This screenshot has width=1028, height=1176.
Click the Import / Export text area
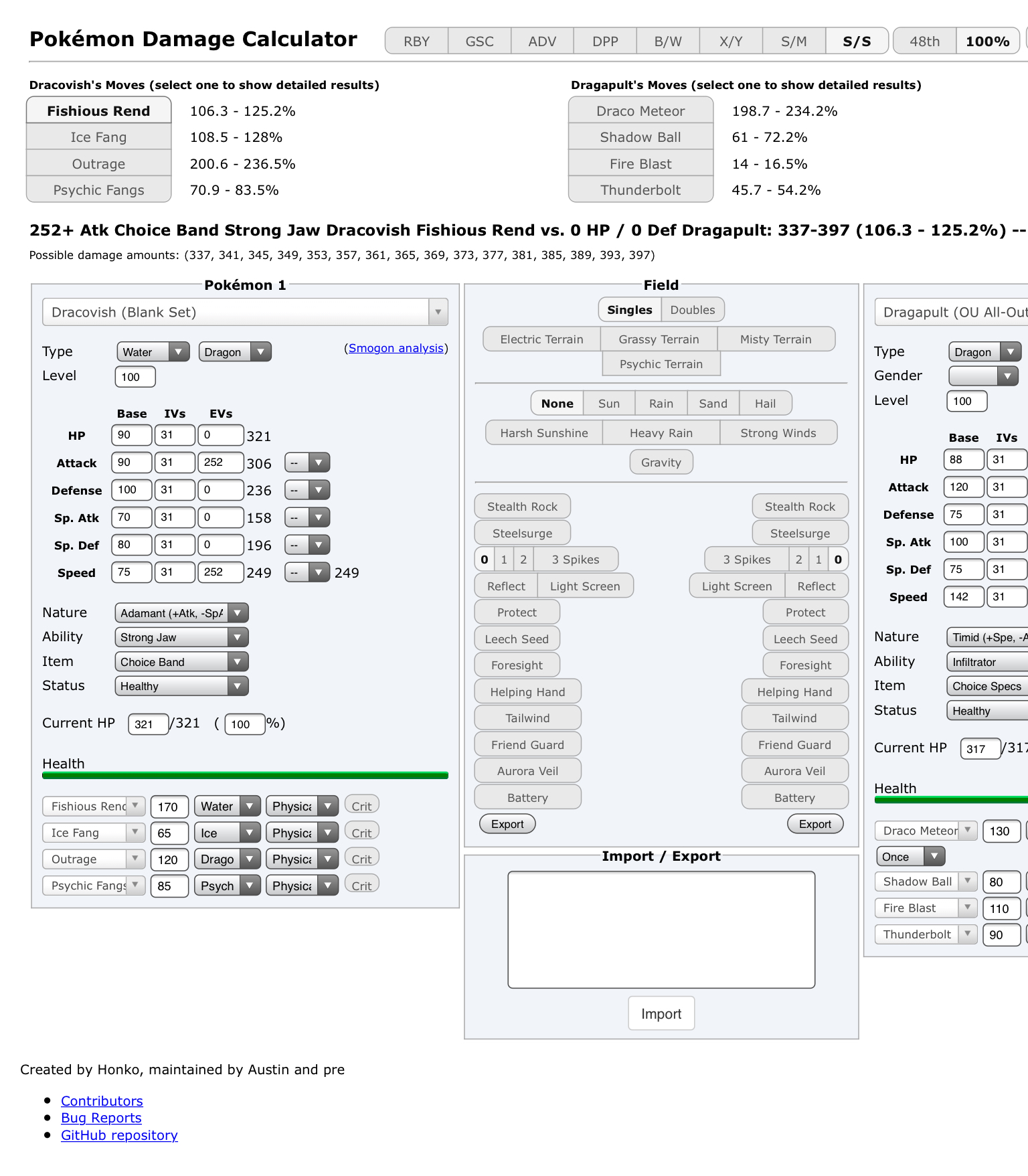pos(661,930)
